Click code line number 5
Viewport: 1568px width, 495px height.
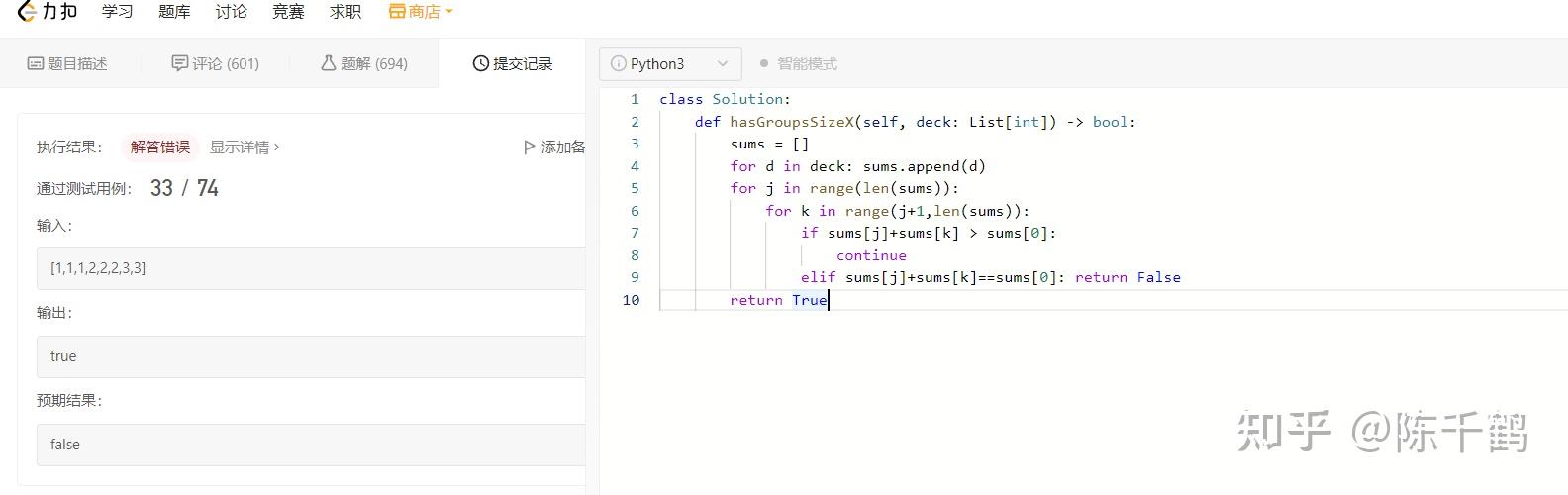(x=635, y=188)
